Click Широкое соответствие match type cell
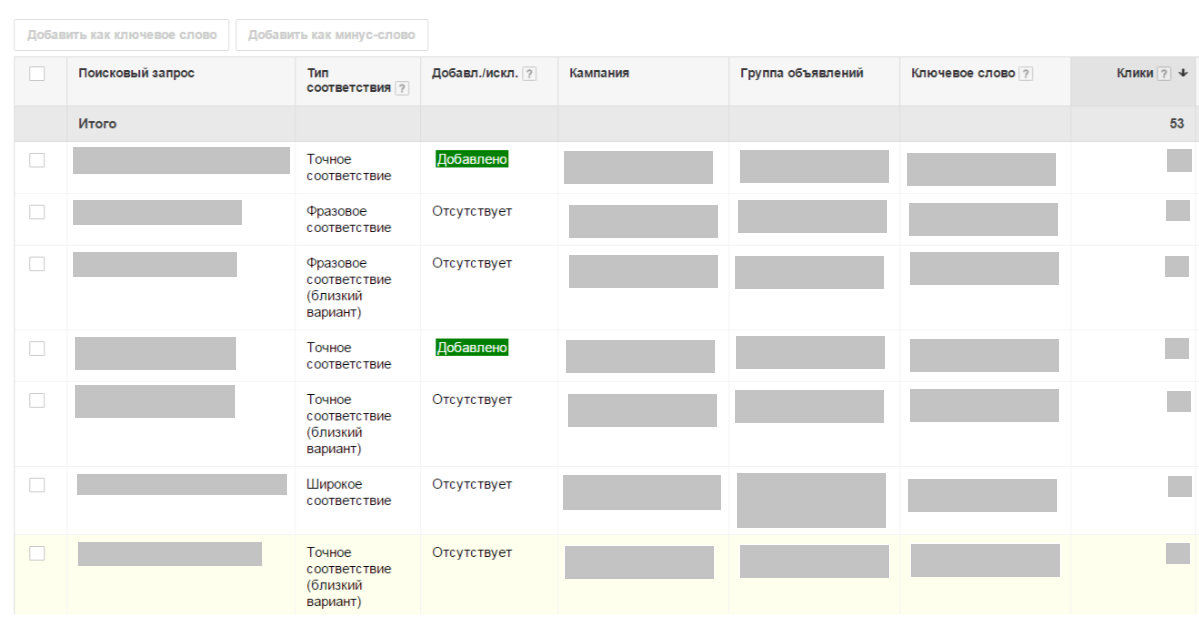Viewport: 1199px width, 617px height. 348,492
